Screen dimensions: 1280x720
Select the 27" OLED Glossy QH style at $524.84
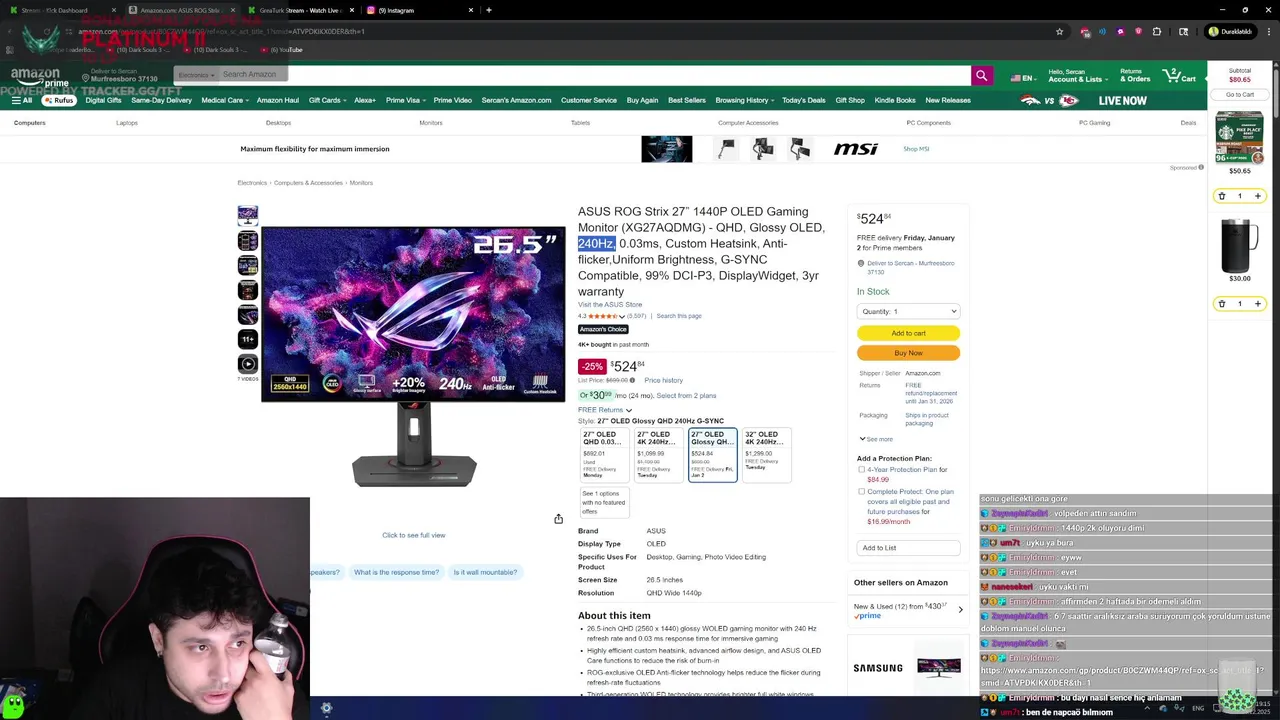pyautogui.click(x=713, y=455)
